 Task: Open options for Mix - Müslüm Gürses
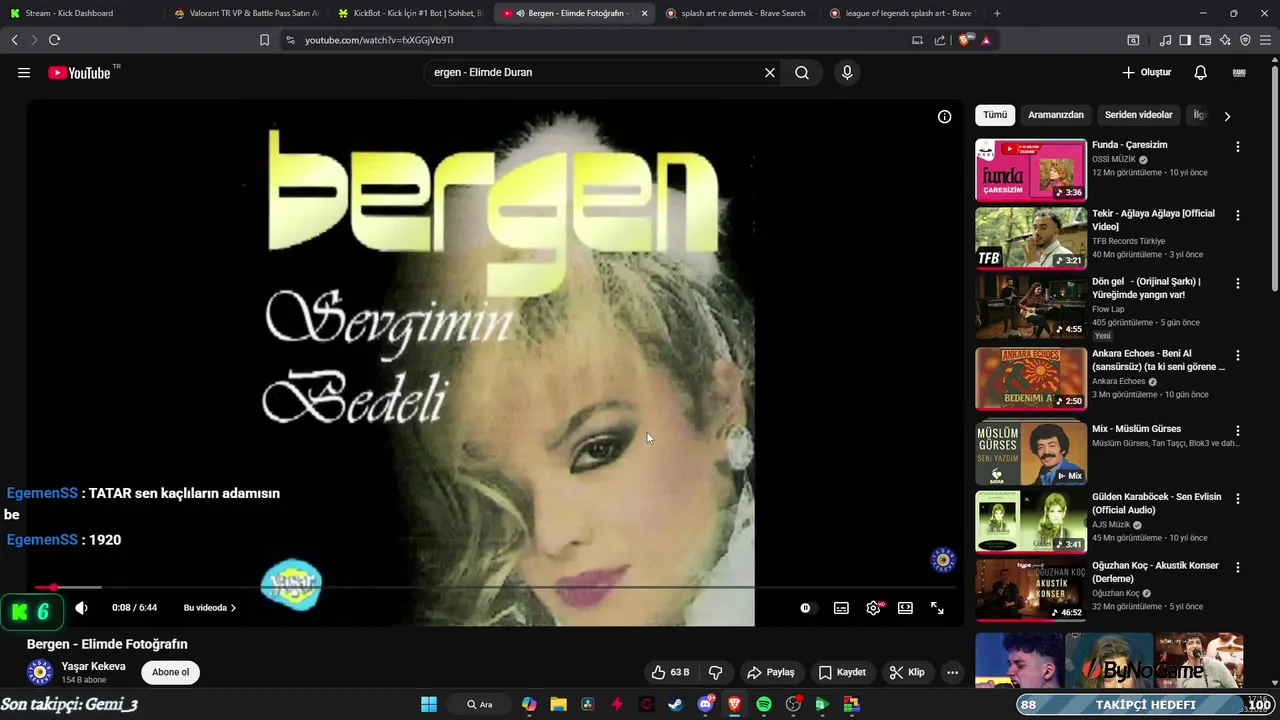point(1237,430)
